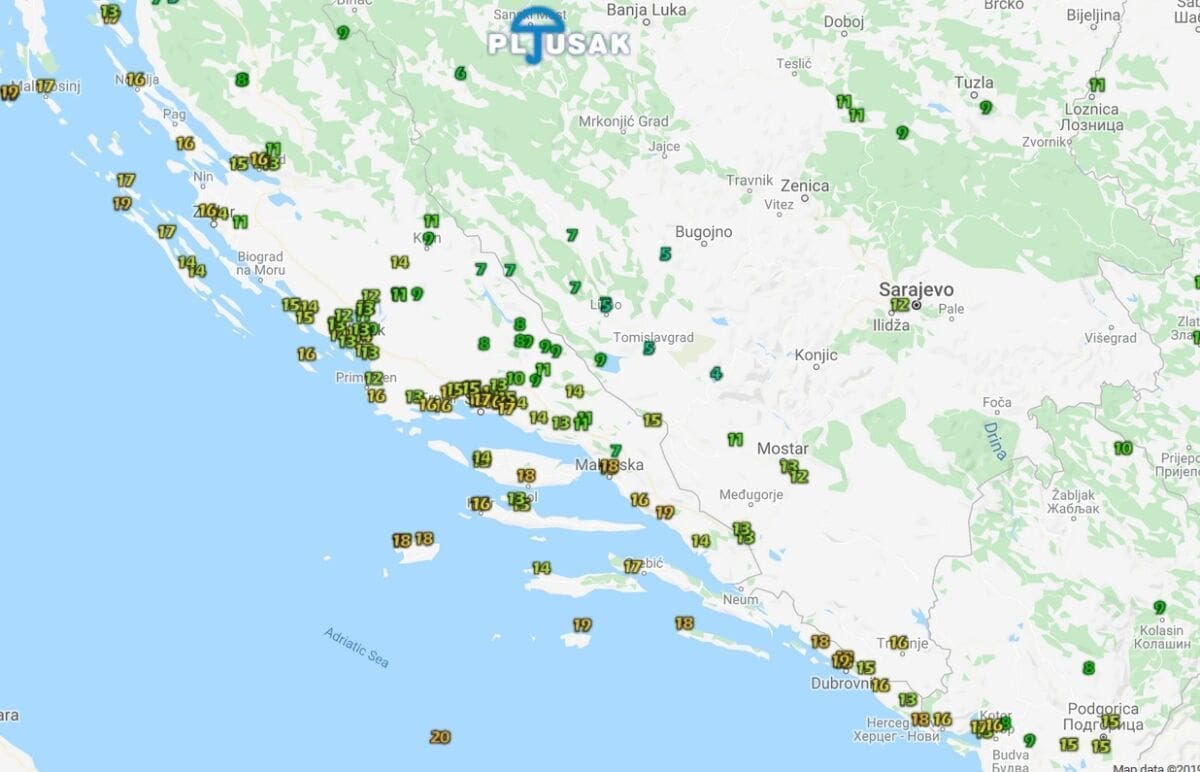Click the Map data attribution text
This screenshot has height=772, width=1200.
click(1155, 767)
